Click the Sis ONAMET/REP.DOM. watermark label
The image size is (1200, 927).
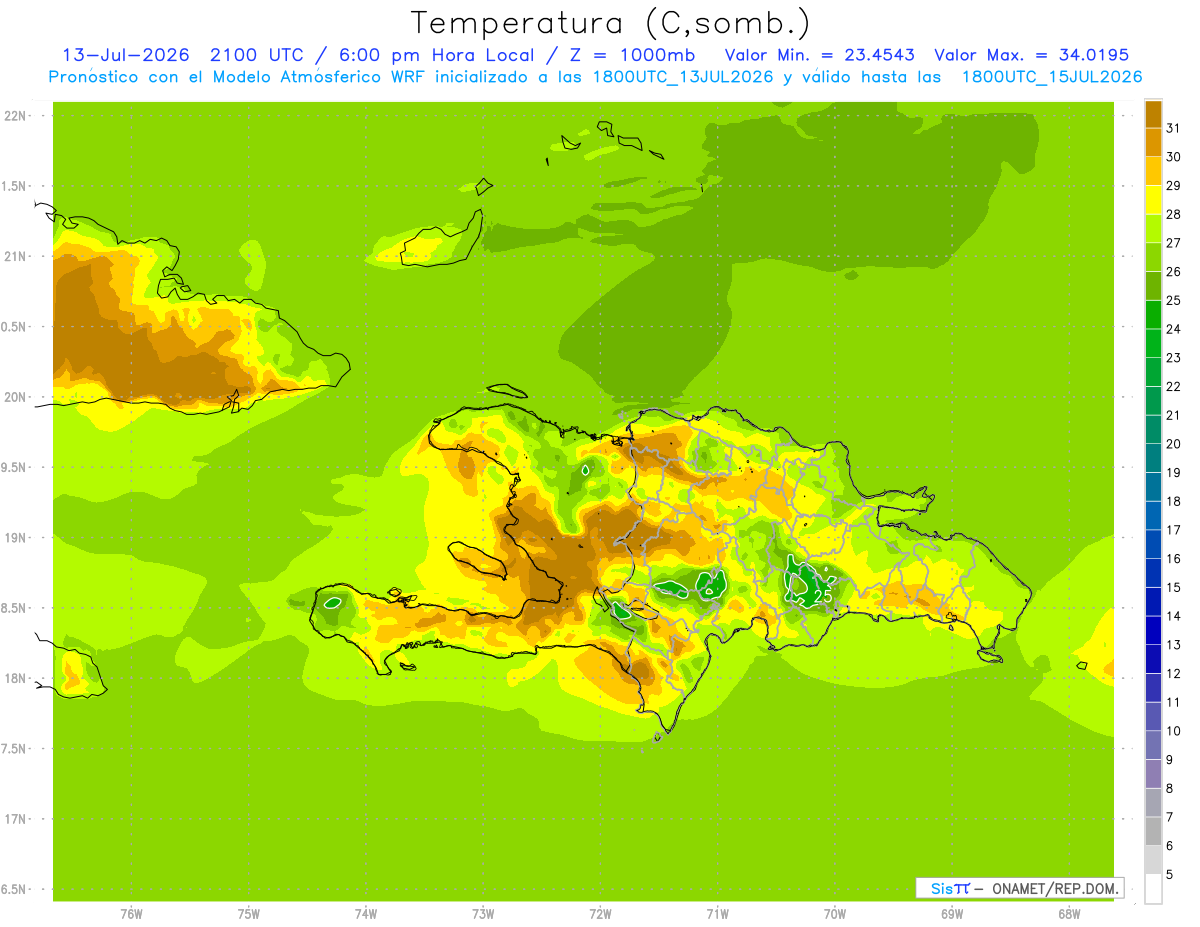tap(1019, 888)
